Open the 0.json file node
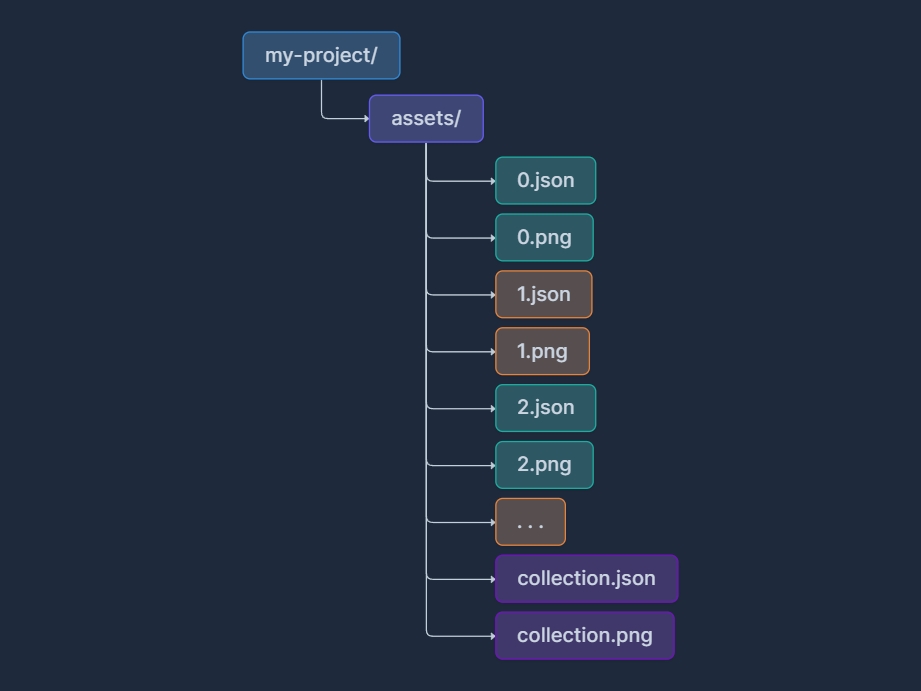Image resolution: width=921 pixels, height=691 pixels. [545, 181]
